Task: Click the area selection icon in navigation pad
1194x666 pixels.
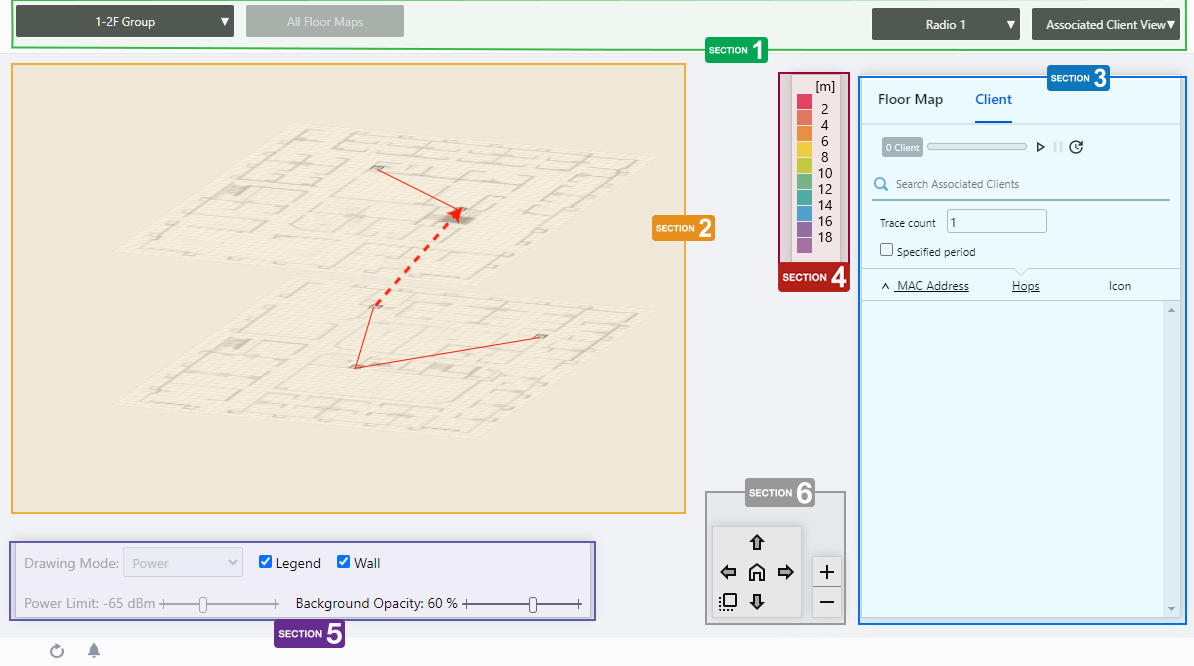Action: tap(728, 602)
